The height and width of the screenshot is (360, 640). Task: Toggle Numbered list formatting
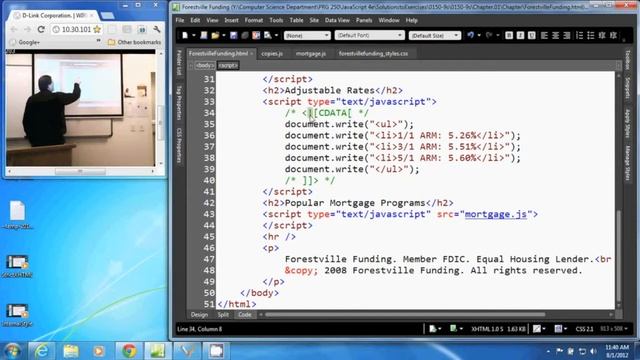tap(580, 36)
